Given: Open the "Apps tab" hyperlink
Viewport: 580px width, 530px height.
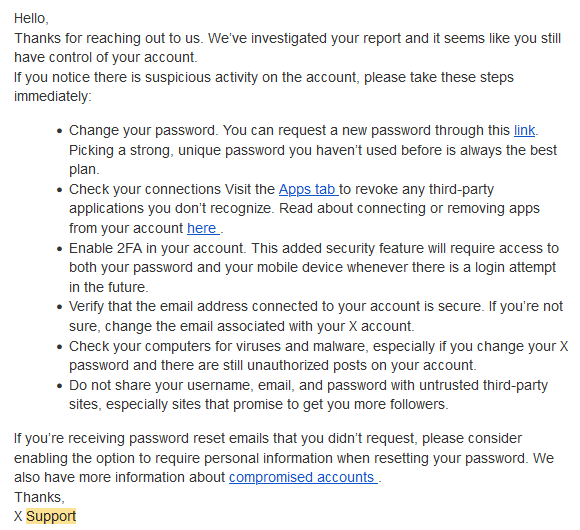Looking at the screenshot, I should click(x=308, y=189).
